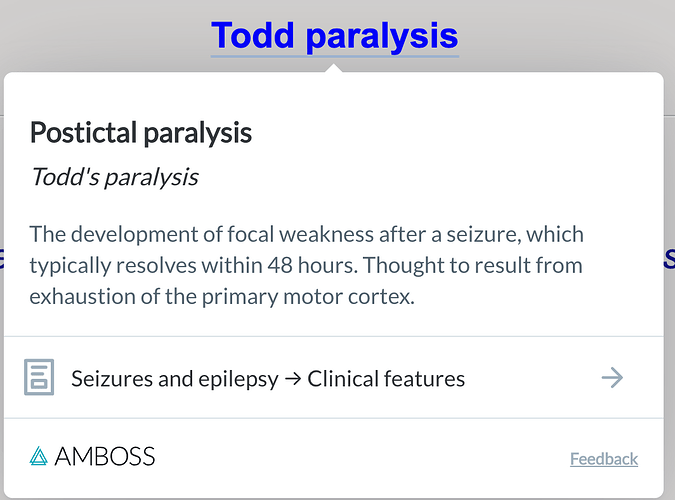Image resolution: width=675 pixels, height=500 pixels.
Task: Click the AMBOSS wordmark text
Action: (x=105, y=457)
